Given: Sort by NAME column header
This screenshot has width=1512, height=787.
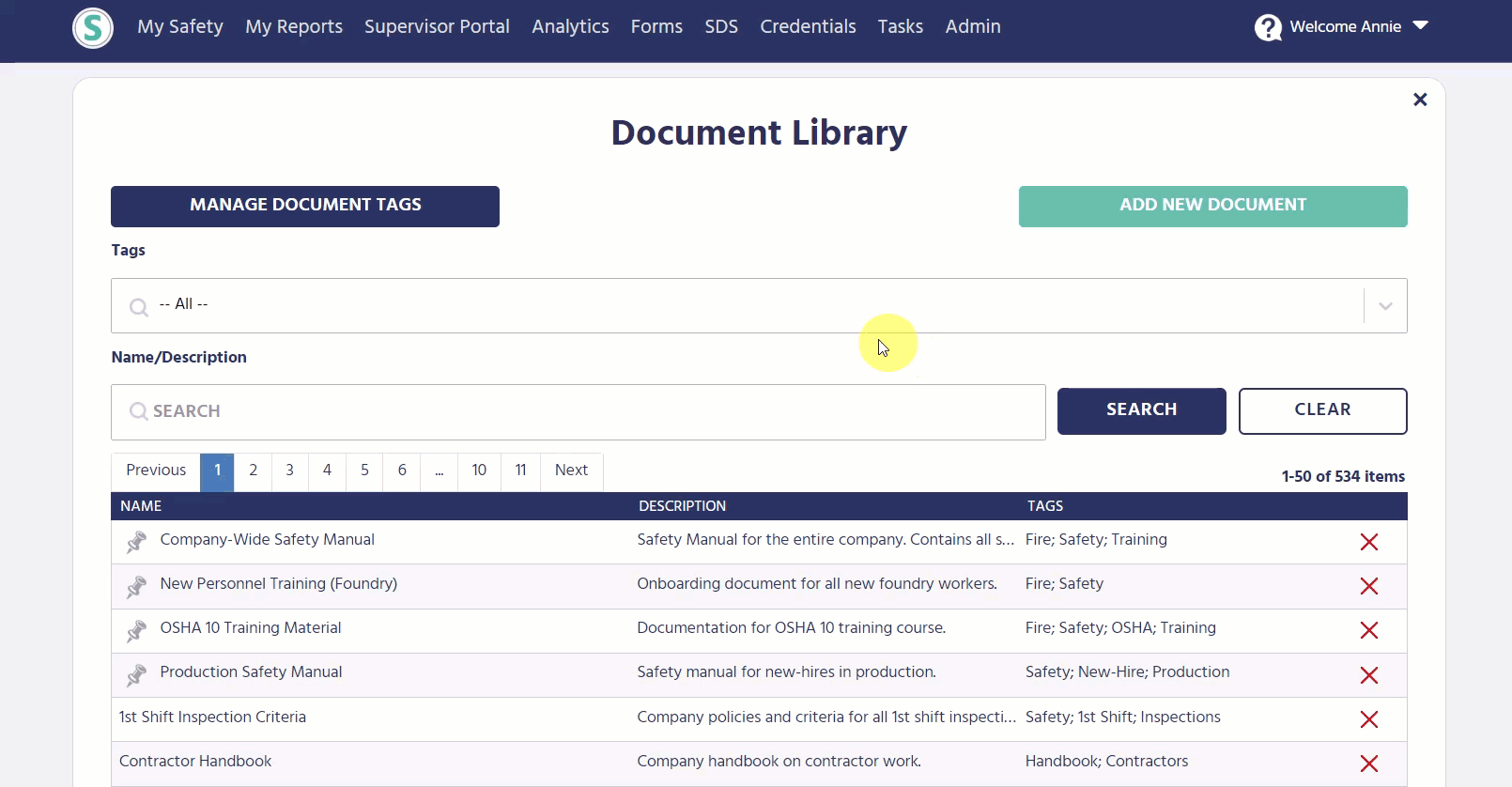Looking at the screenshot, I should tap(141, 506).
